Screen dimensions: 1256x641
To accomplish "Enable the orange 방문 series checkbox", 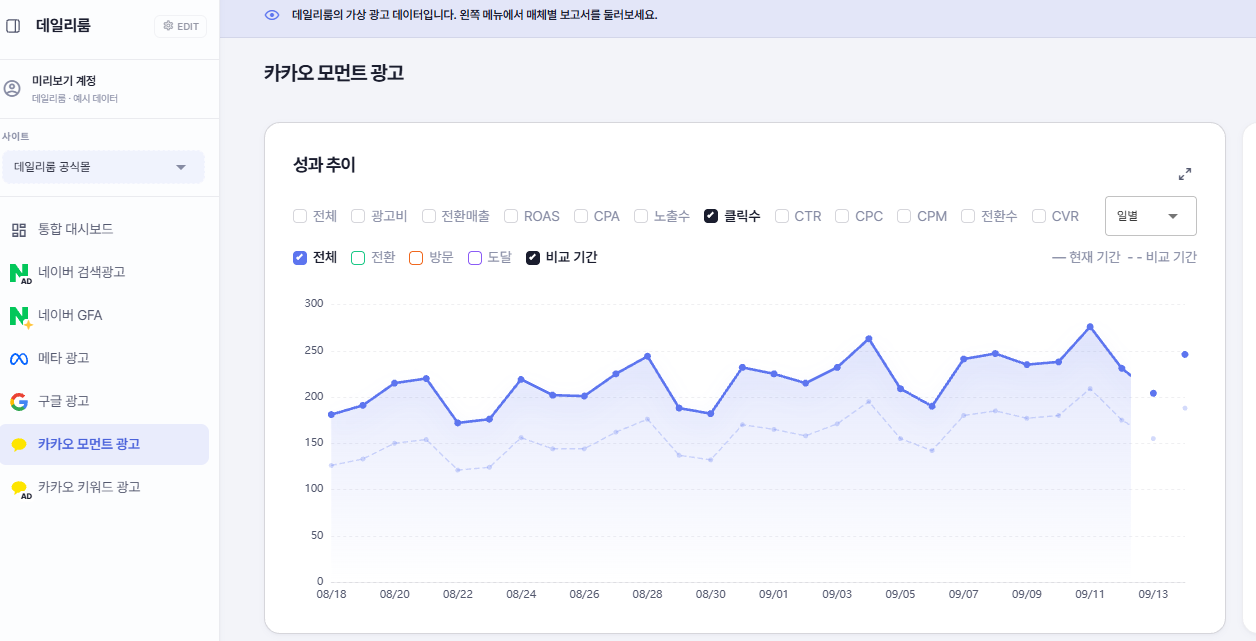I will pyautogui.click(x=416, y=257).
